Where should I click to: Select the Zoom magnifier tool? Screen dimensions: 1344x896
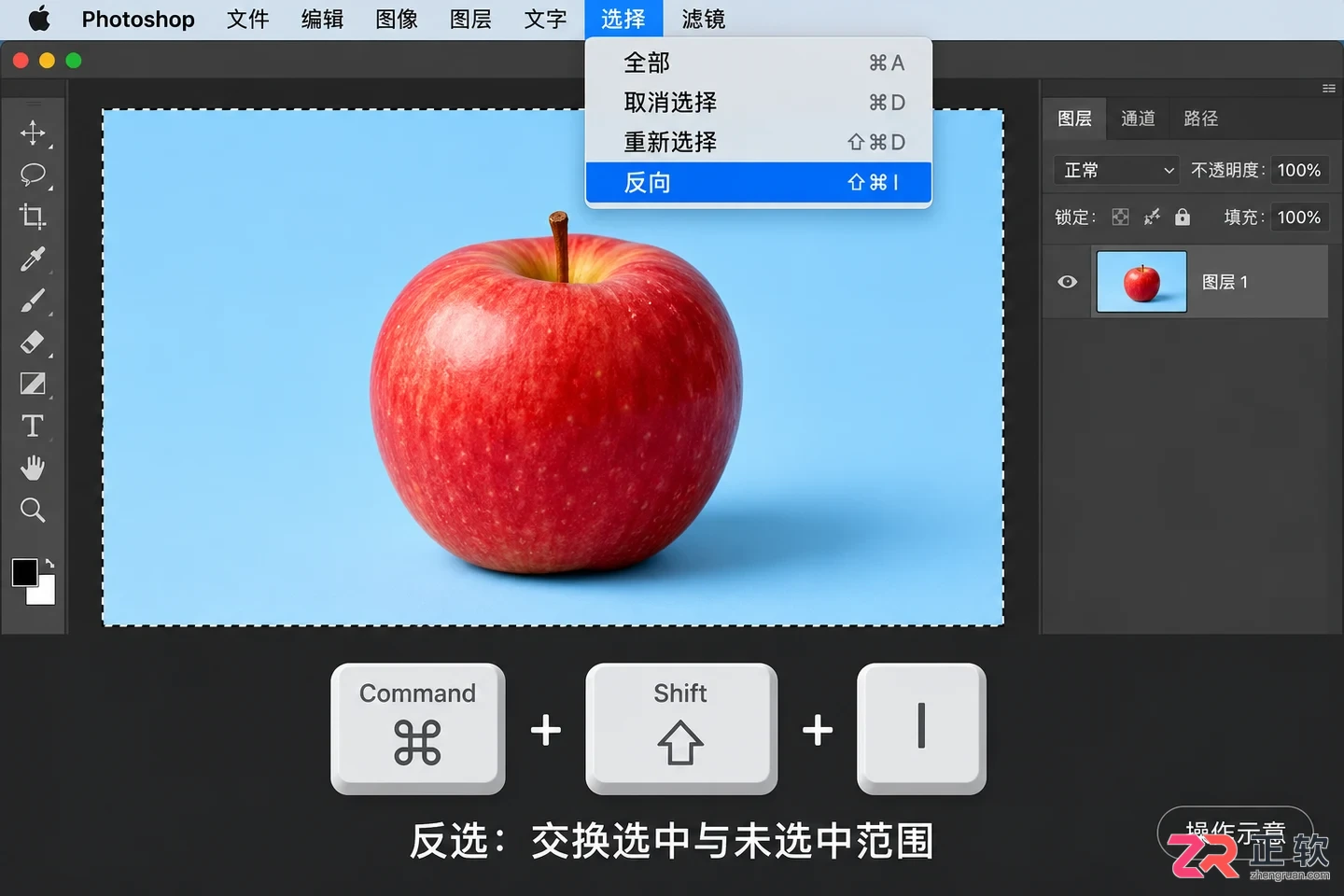[33, 510]
